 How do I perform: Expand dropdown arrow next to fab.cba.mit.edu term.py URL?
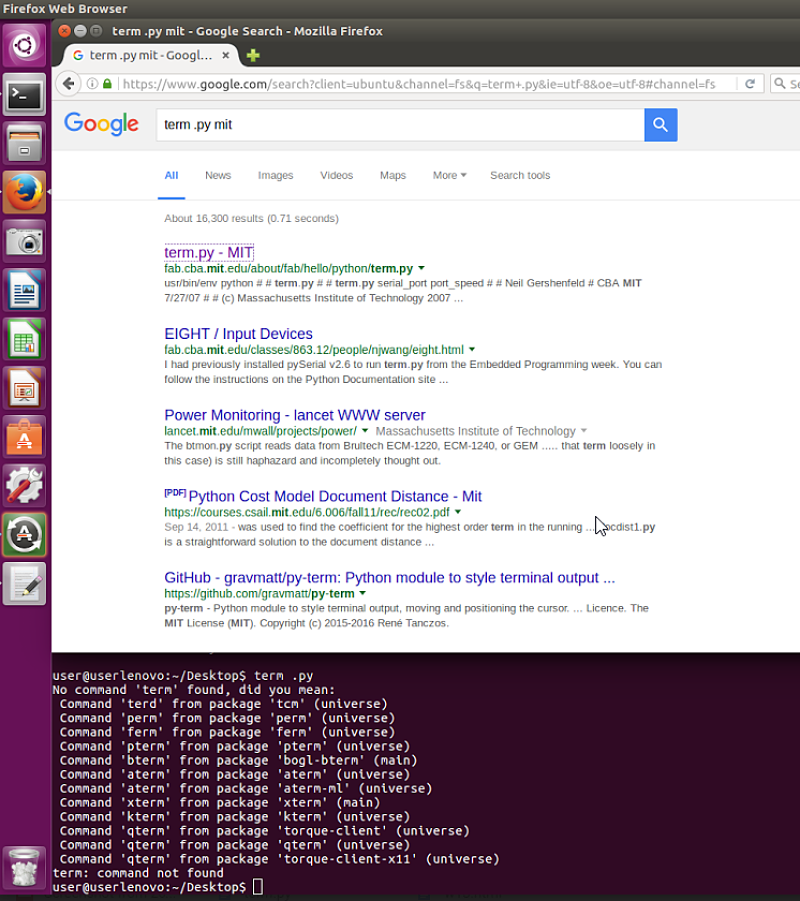click(x=421, y=268)
